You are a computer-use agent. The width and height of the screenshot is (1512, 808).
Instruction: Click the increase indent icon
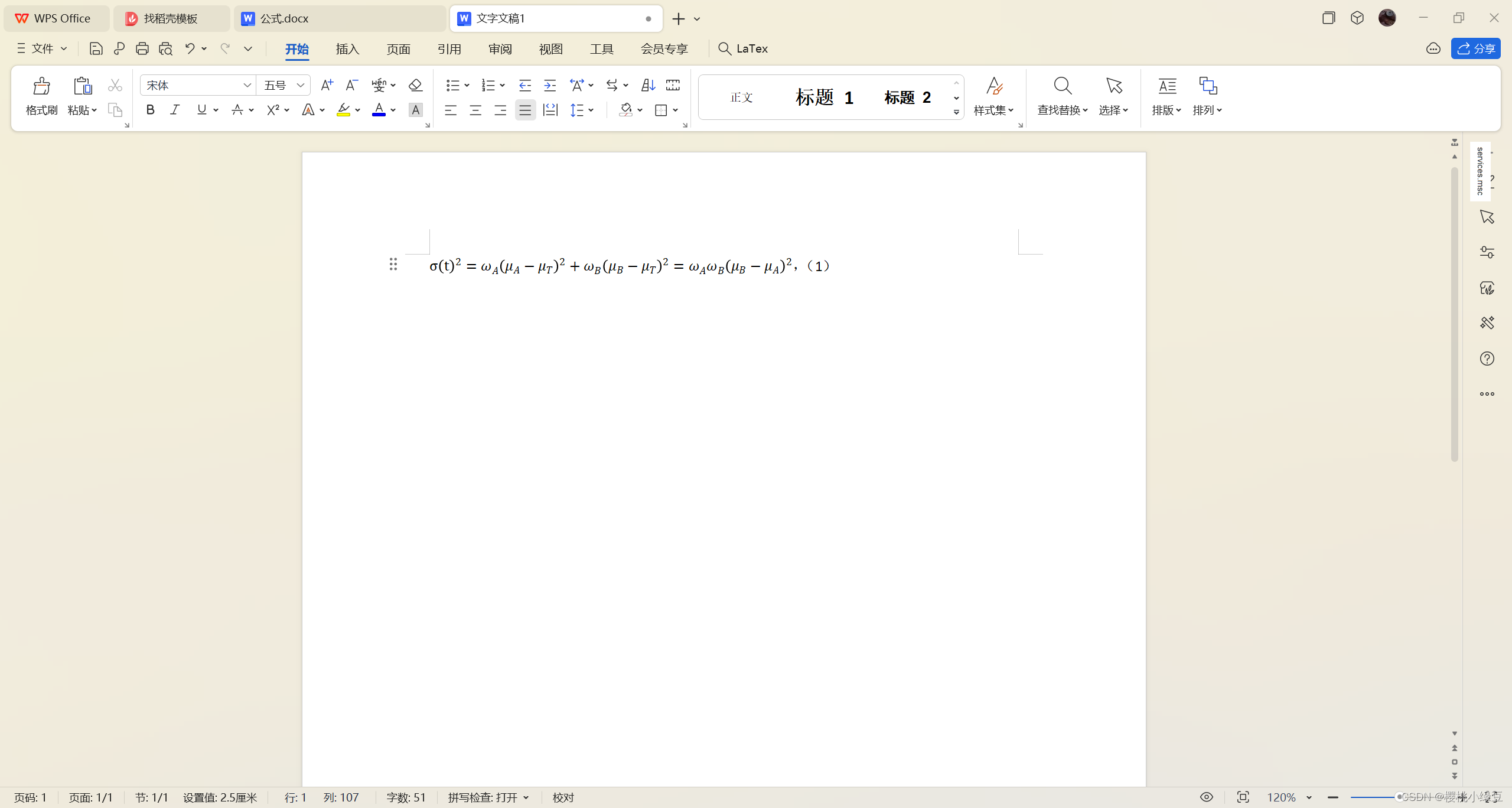click(550, 85)
